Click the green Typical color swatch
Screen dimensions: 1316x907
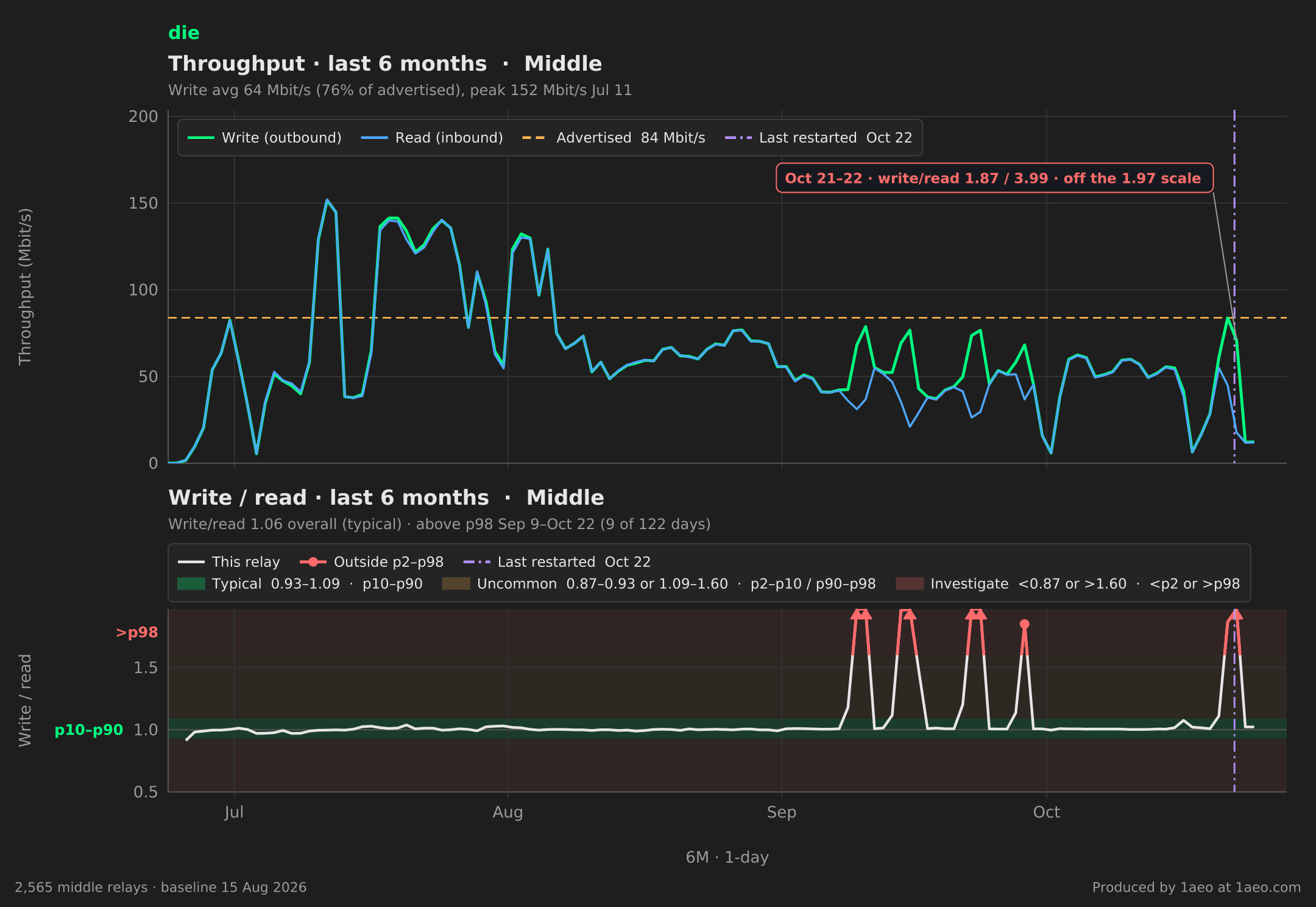pyautogui.click(x=191, y=584)
